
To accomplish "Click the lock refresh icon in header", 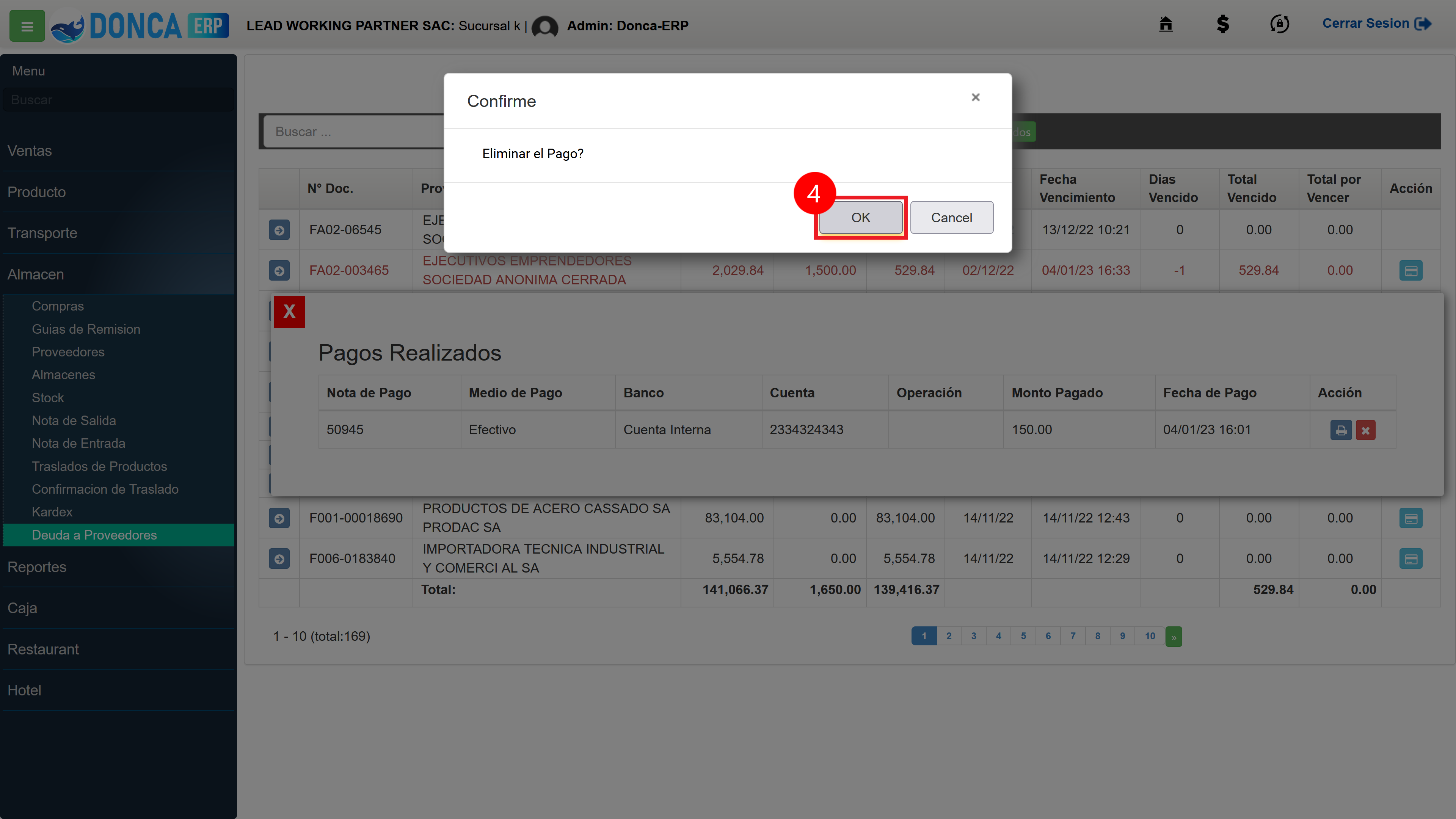I will [x=1280, y=24].
